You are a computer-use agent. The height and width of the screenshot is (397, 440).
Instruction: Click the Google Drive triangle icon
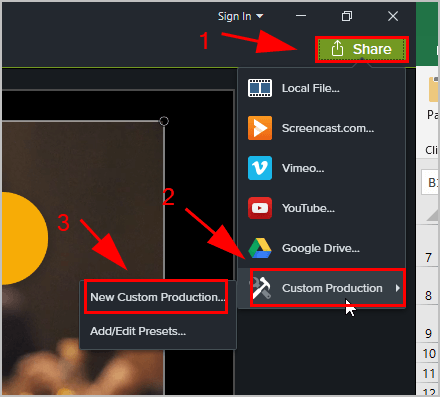pos(260,248)
